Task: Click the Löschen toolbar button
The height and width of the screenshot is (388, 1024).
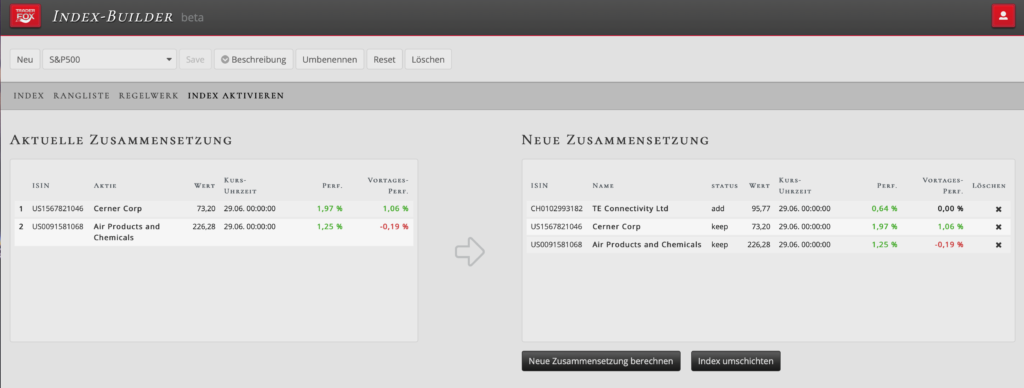Action: (x=428, y=59)
